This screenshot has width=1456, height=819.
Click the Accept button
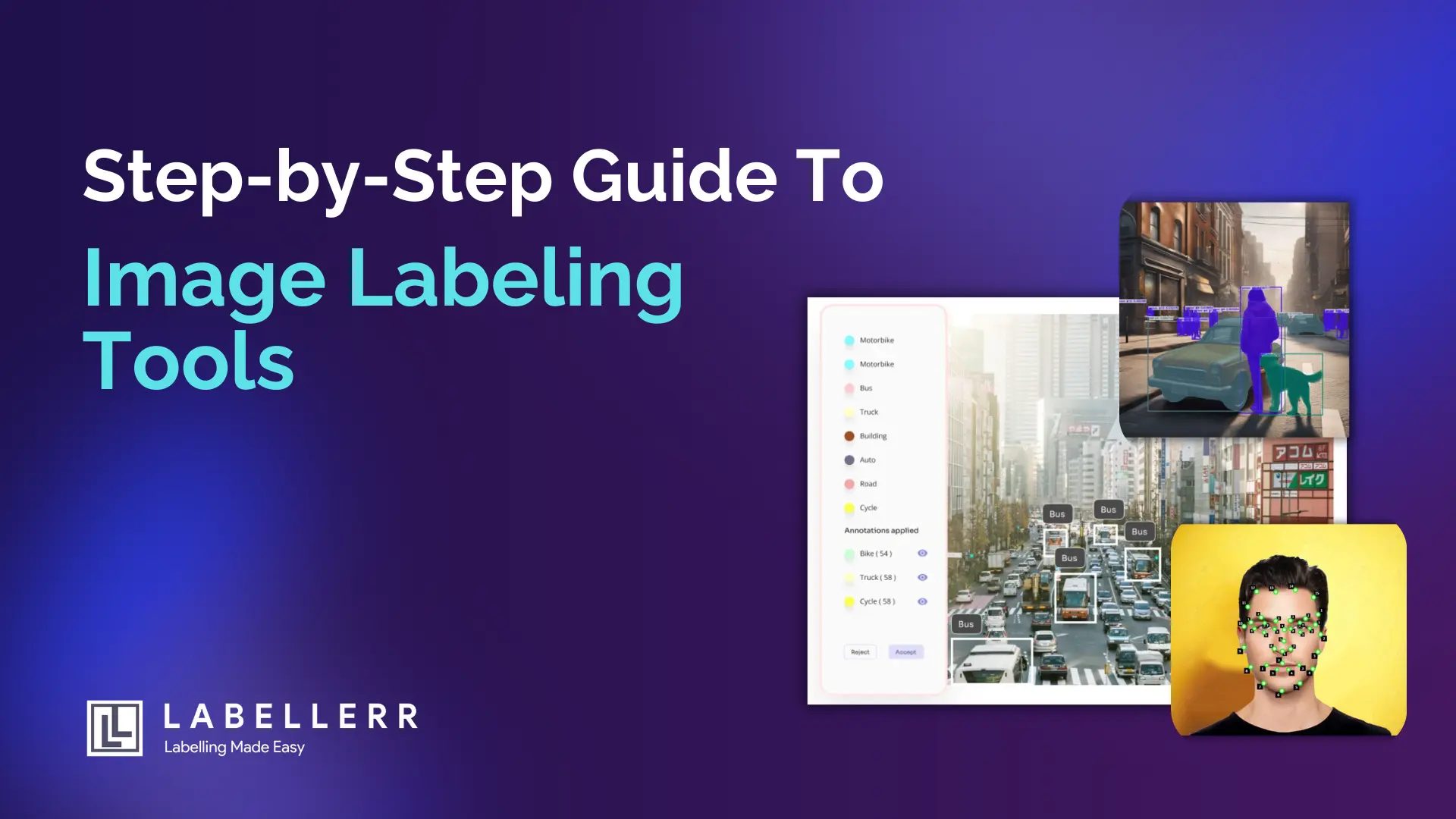coord(905,652)
